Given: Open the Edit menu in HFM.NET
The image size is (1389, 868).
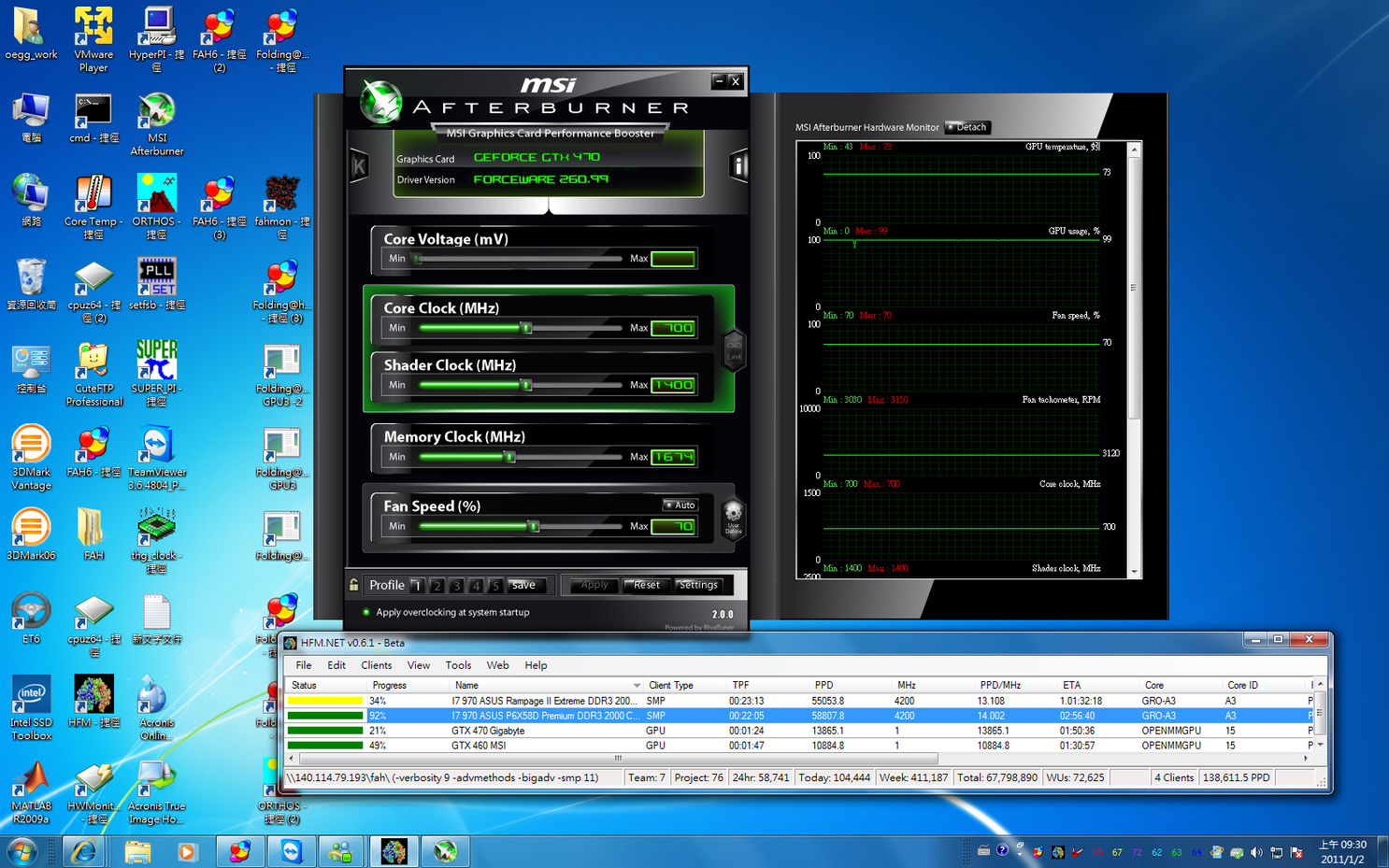Looking at the screenshot, I should 337,665.
